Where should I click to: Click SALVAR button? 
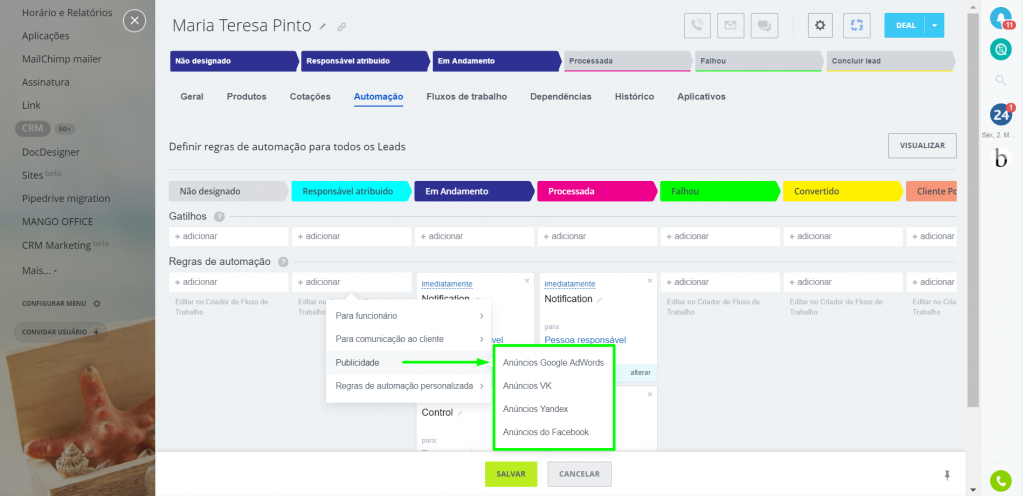[511, 474]
